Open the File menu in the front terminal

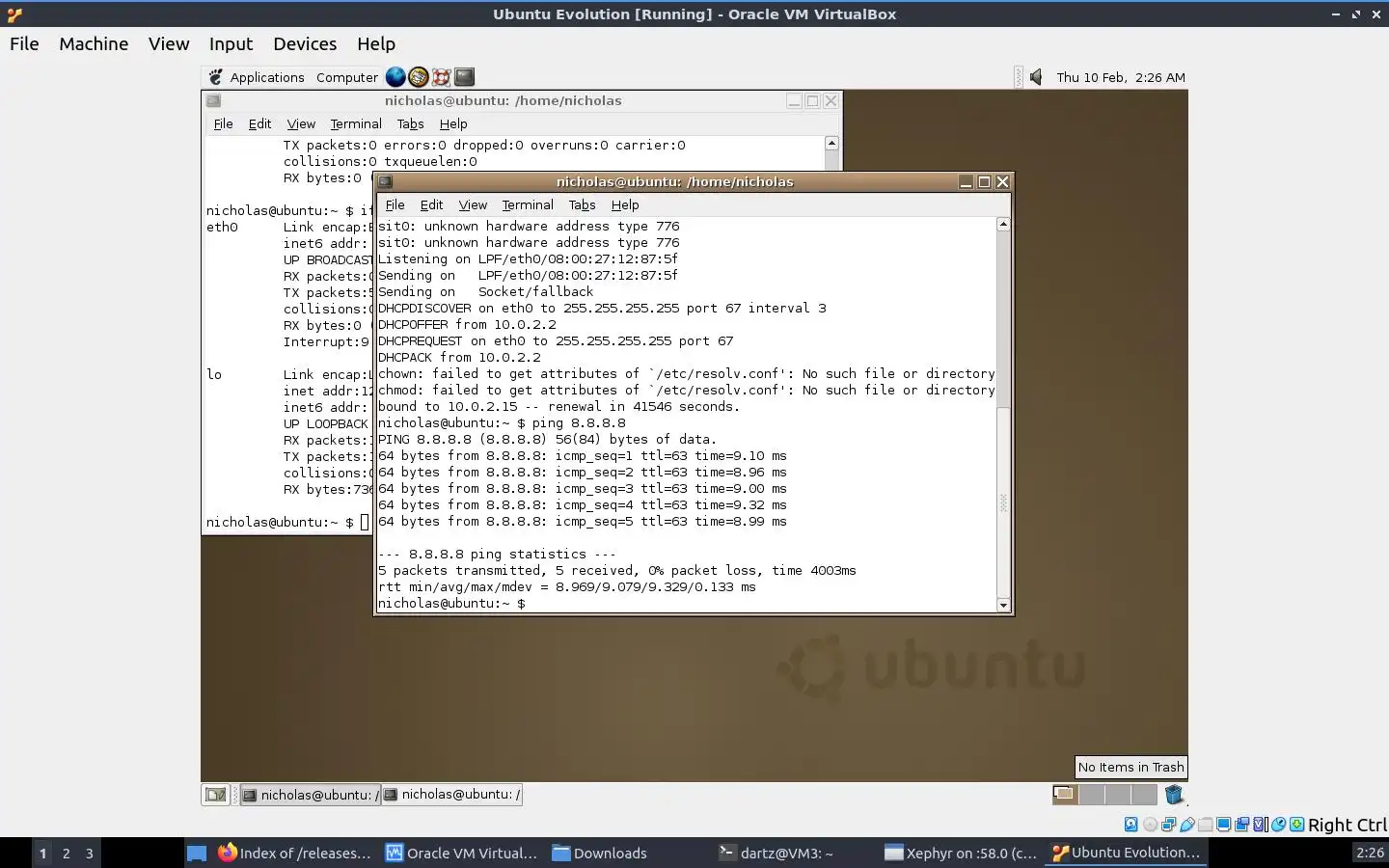[x=395, y=204]
